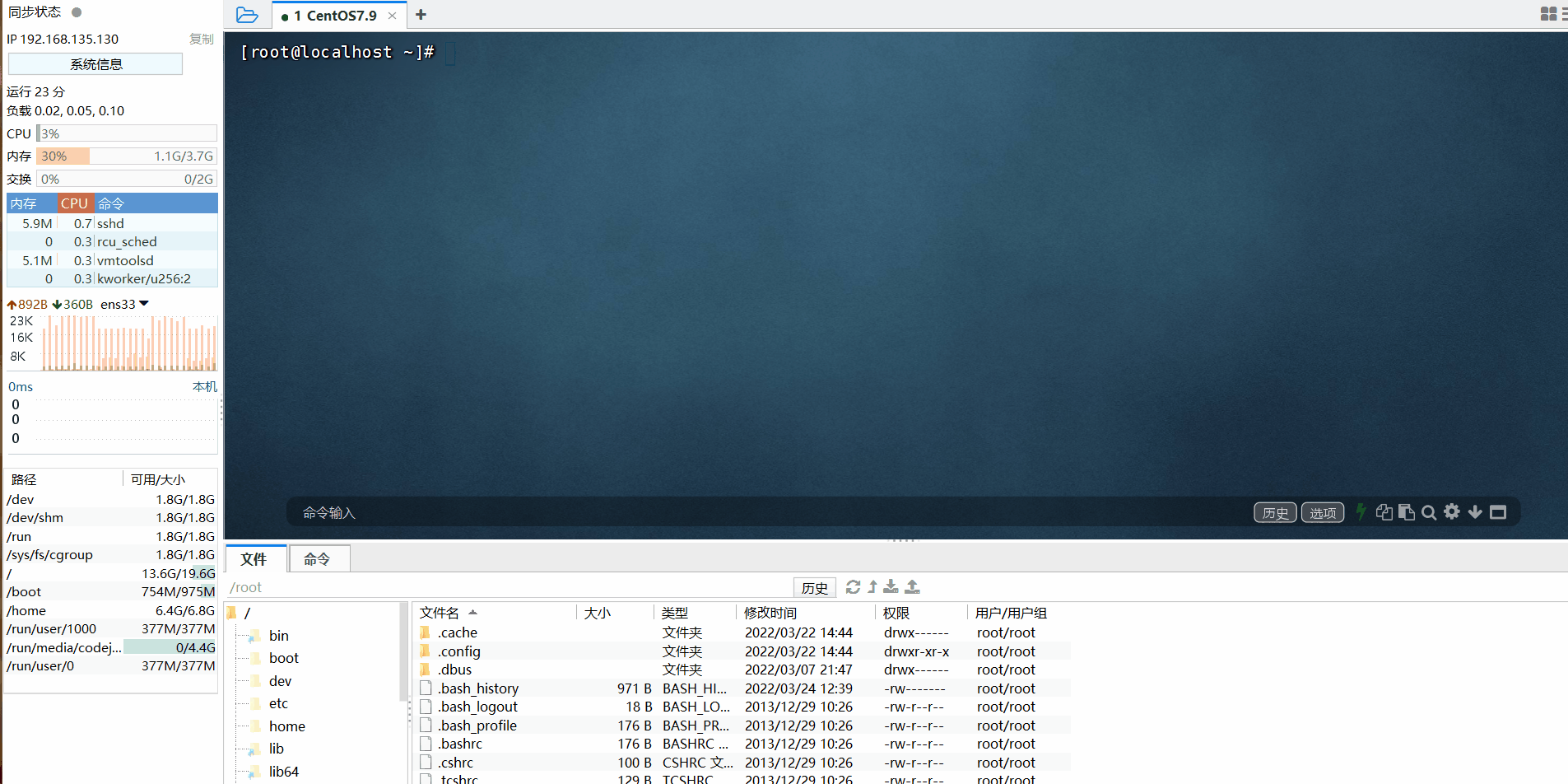Select the sshd process row

tap(112, 223)
